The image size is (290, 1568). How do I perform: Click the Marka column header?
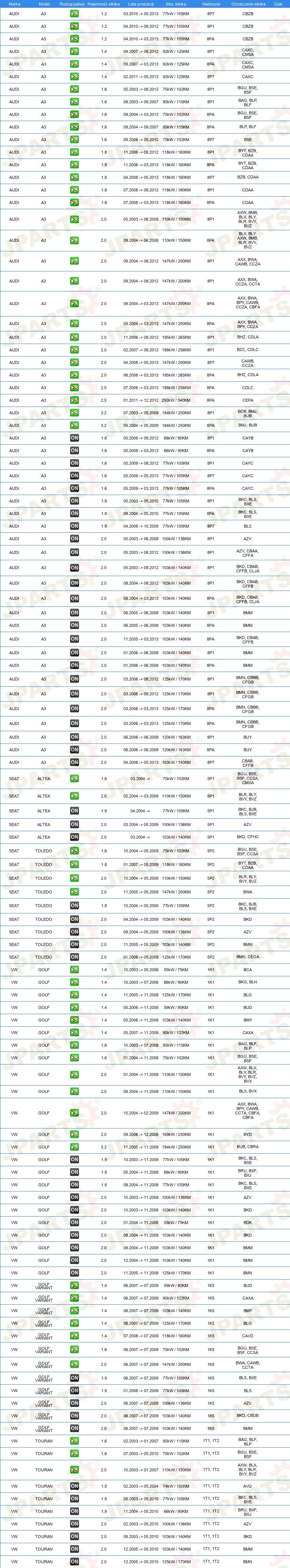coord(14,4)
